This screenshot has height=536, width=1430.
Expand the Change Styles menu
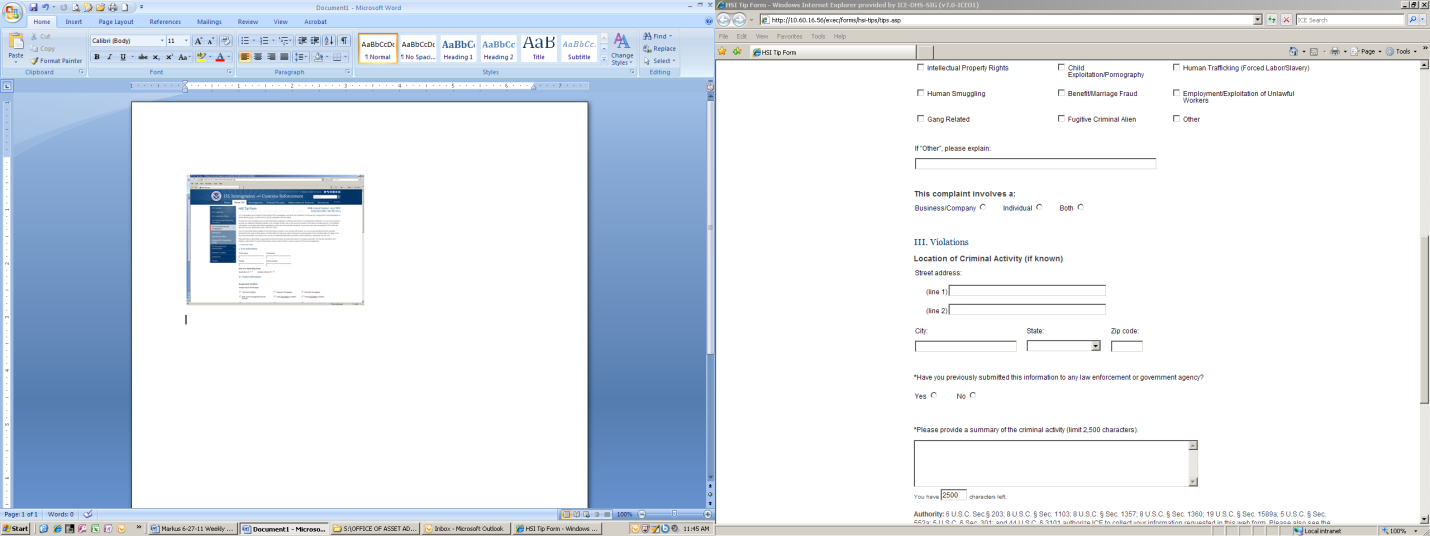click(x=622, y=48)
